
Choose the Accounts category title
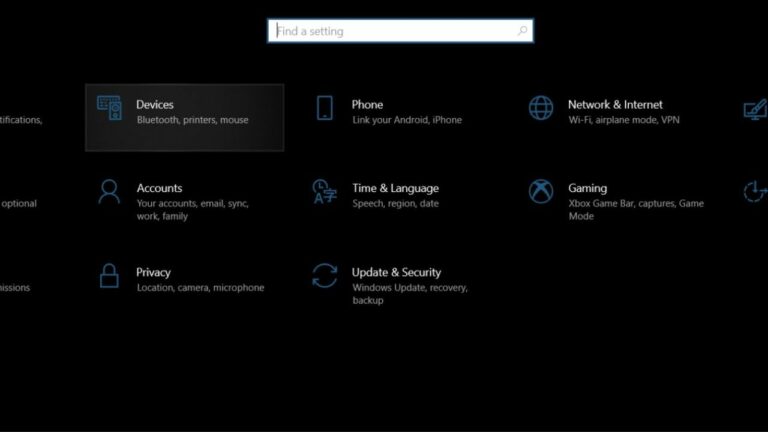click(159, 188)
